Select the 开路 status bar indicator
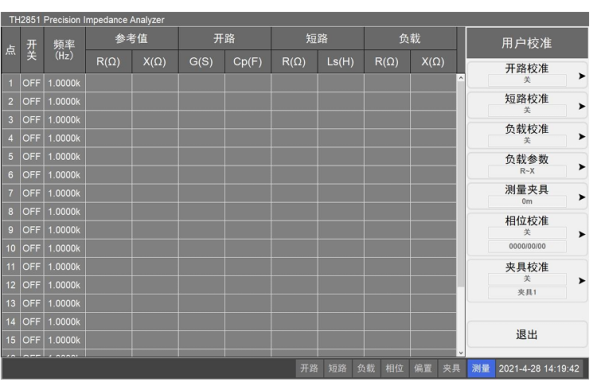Viewport: 601px width, 387px height. coord(309,368)
